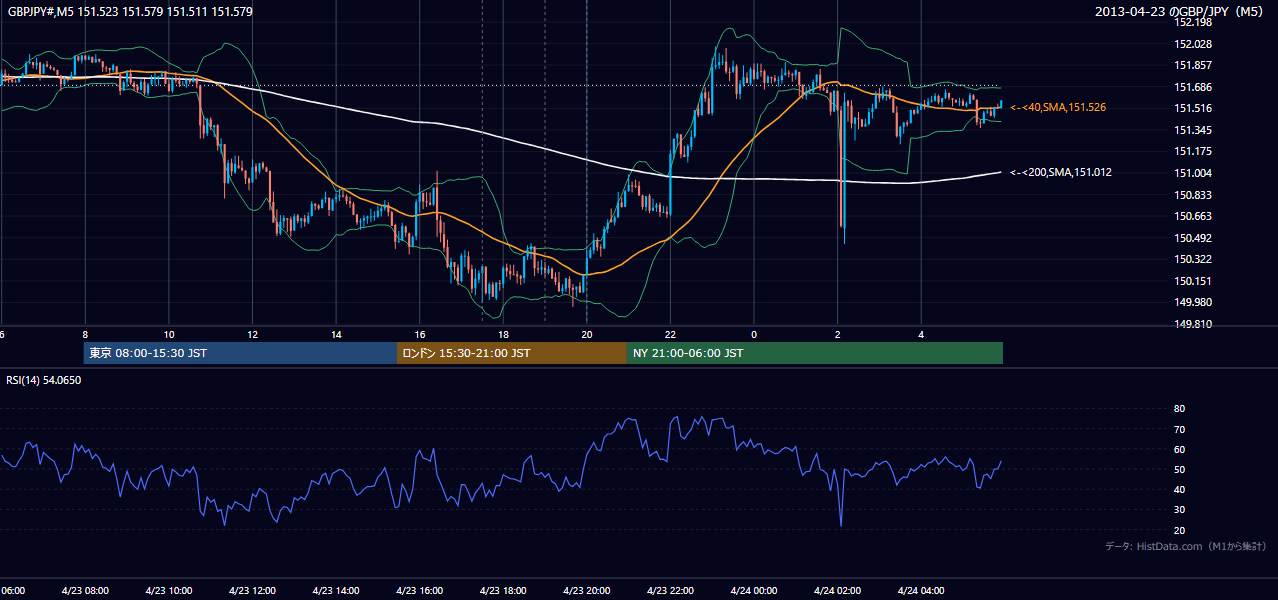
Task: Click the <--<200,SMA,151.012 indicator label
Action: (x=1061, y=172)
